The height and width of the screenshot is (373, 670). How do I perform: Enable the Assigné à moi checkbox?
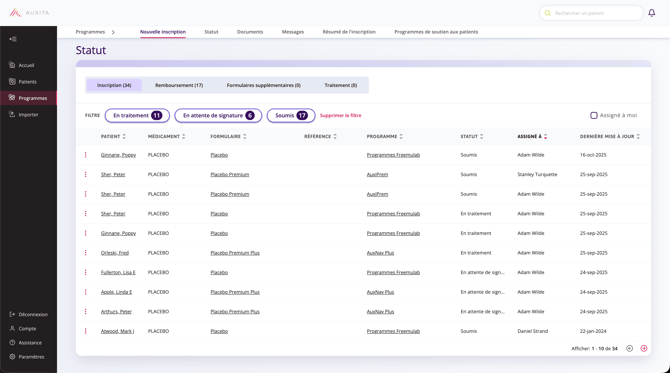(x=594, y=115)
